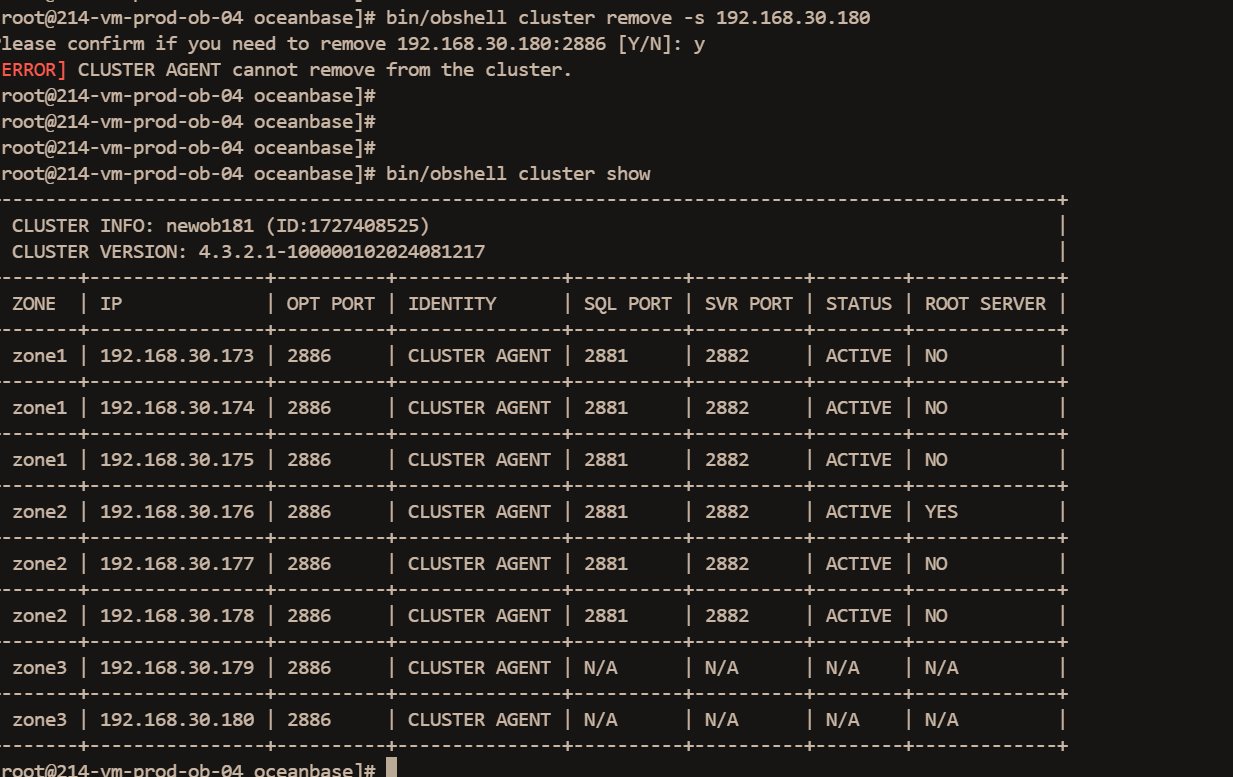Click the IP address 192.168.30.176
The height and width of the screenshot is (777, 1233).
(x=177, y=511)
